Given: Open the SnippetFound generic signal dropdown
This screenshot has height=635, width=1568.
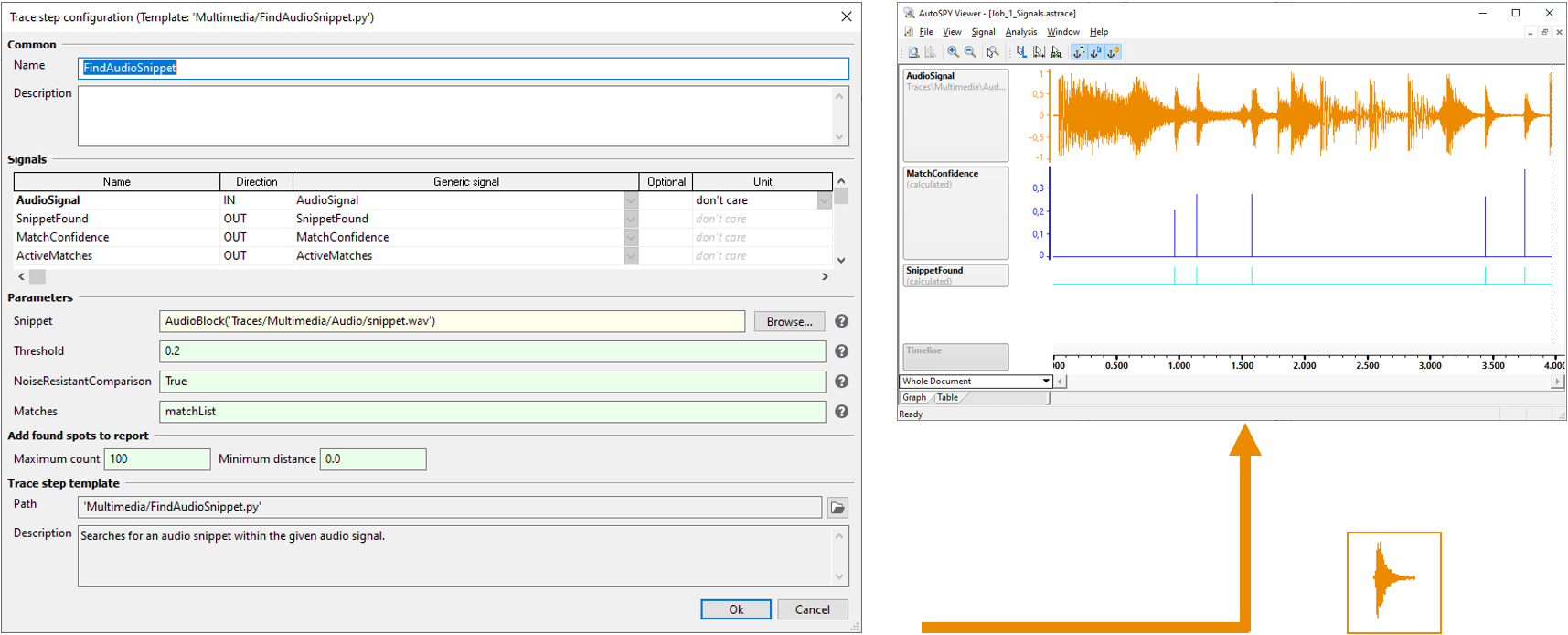Looking at the screenshot, I should click(x=631, y=219).
